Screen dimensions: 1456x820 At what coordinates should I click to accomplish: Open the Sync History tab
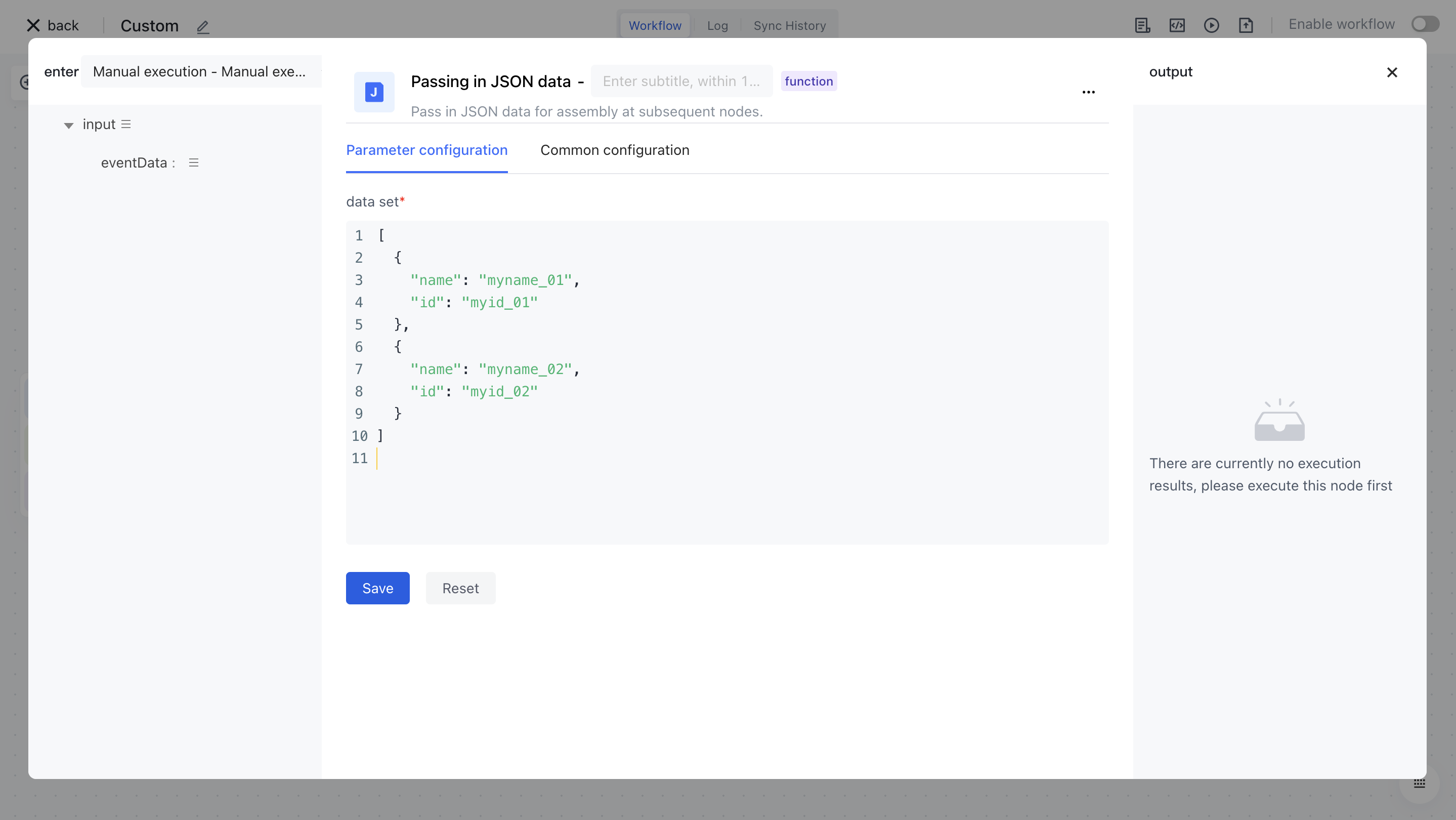click(x=789, y=25)
